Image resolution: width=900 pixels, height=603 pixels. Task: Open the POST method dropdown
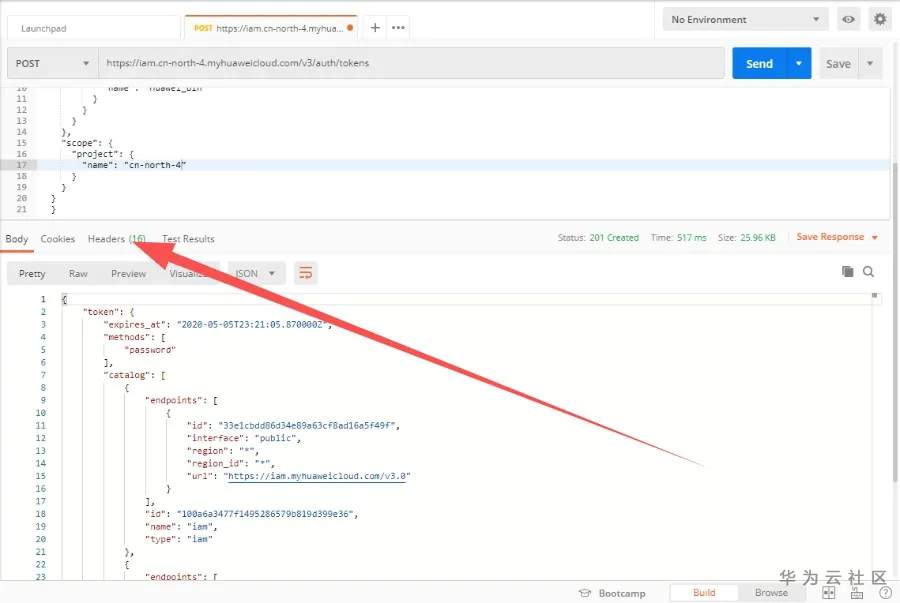coord(52,63)
